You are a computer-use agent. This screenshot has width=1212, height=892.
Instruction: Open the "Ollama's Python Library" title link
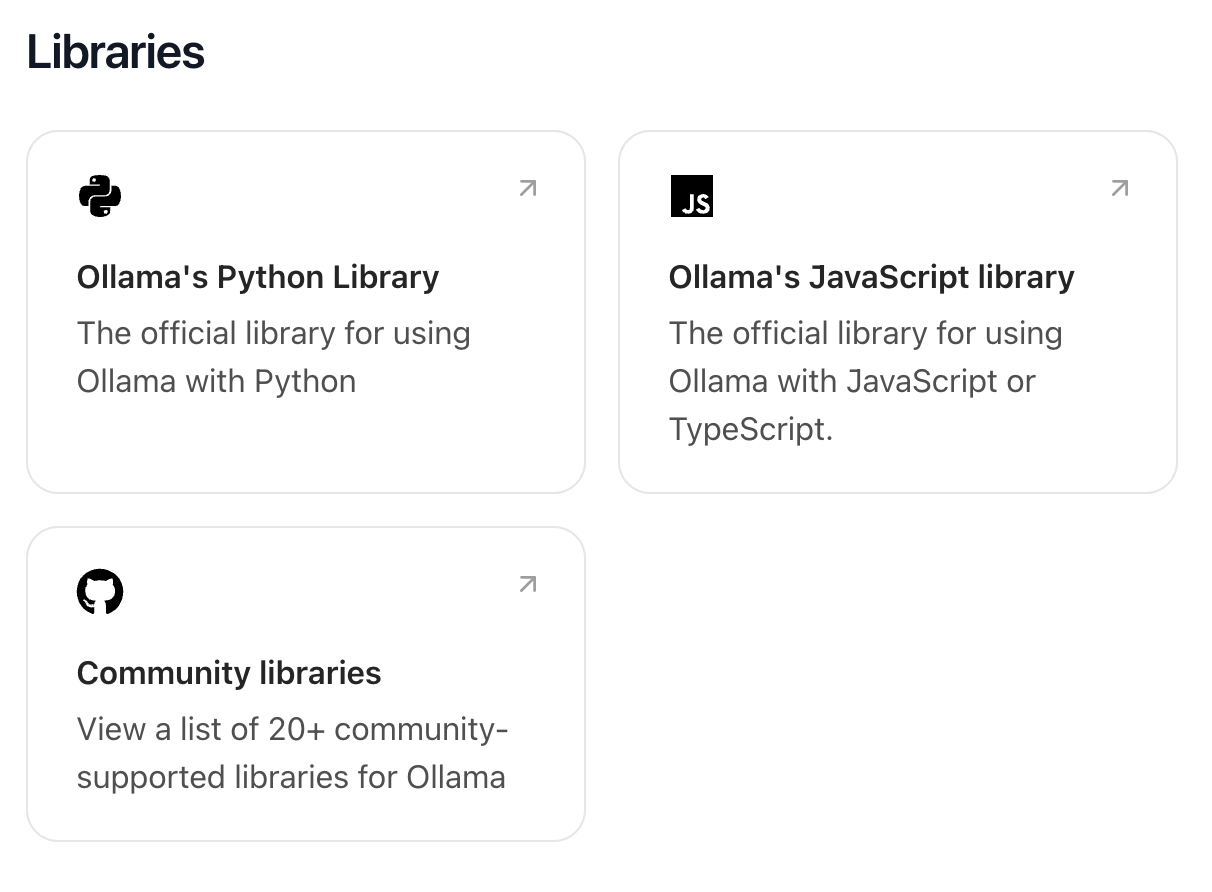coord(258,277)
